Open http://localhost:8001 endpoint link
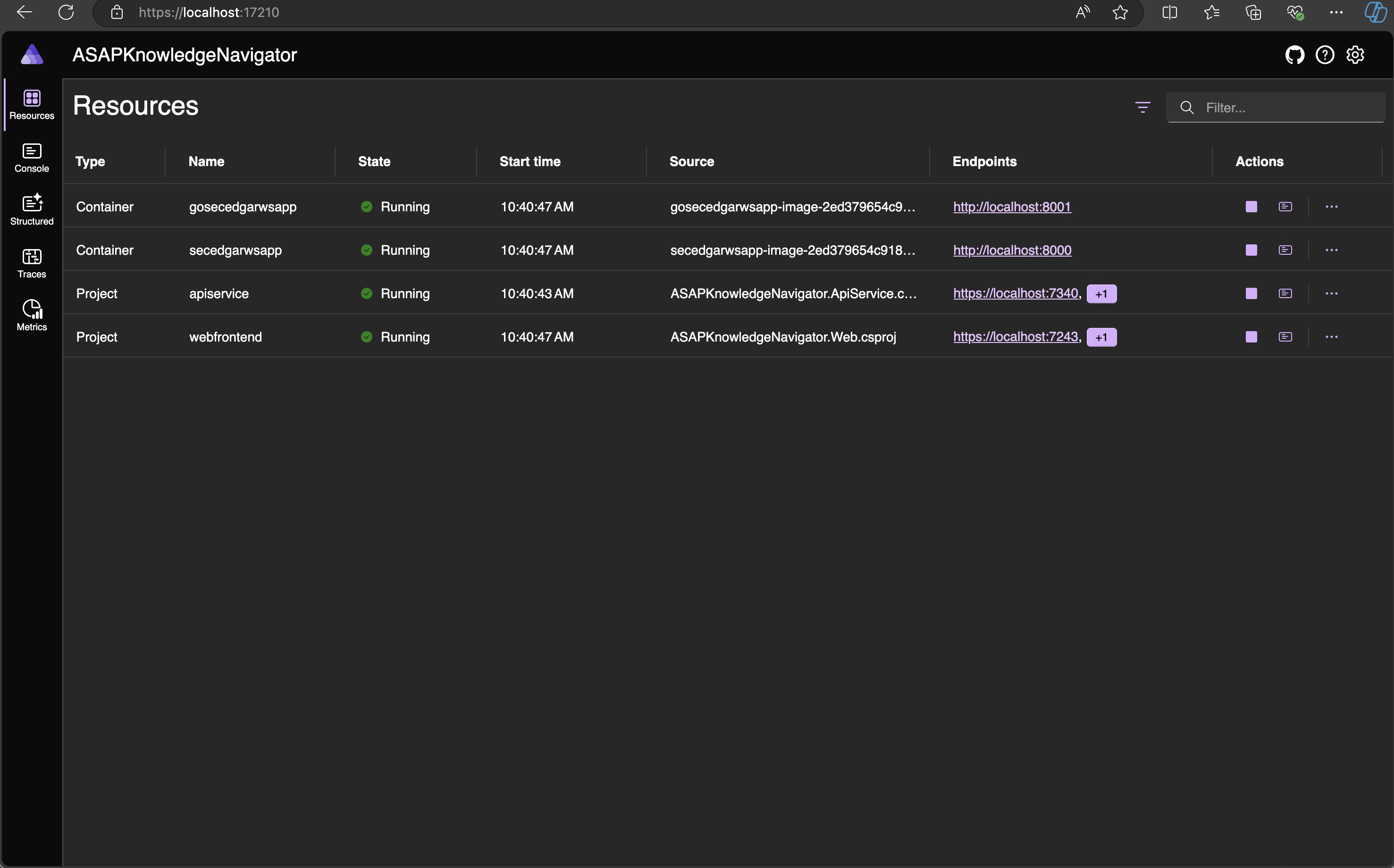Viewport: 1394px width, 868px height. pos(1012,207)
